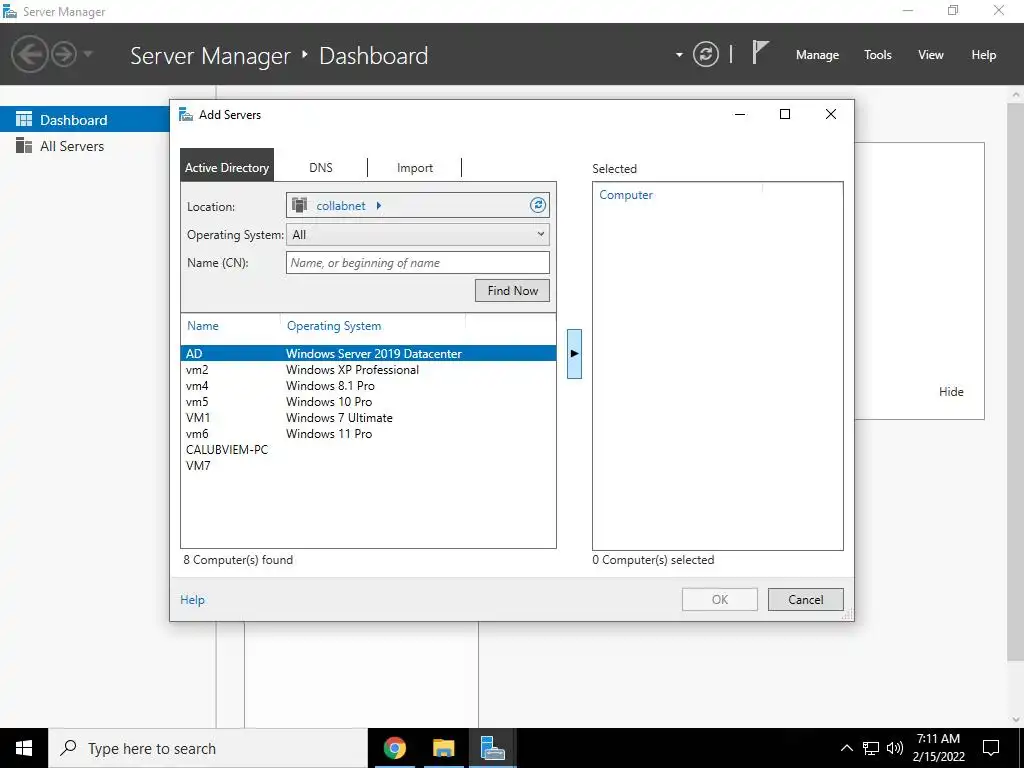Select the CALUBVIEM-PC computer row
Screen dimensions: 1024x768
[368, 449]
